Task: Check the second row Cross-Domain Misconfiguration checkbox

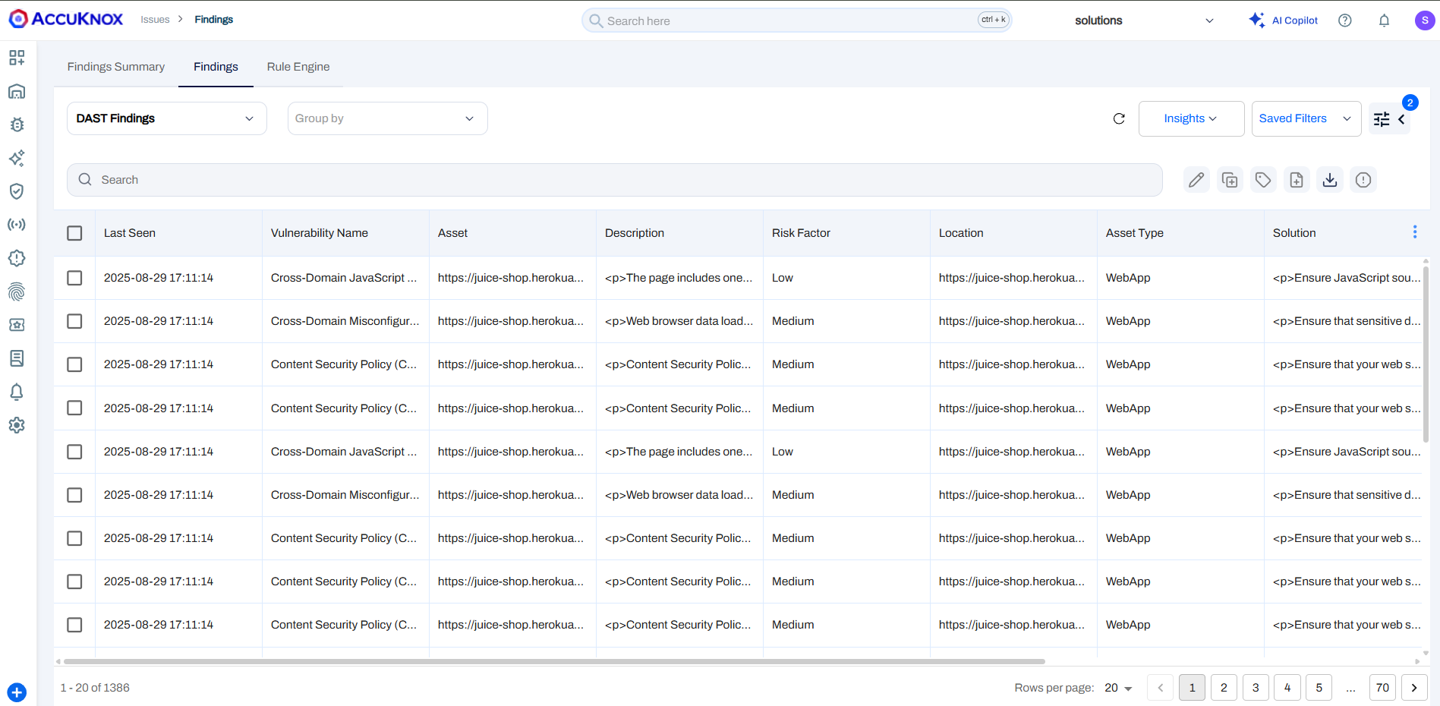Action: coord(75,321)
